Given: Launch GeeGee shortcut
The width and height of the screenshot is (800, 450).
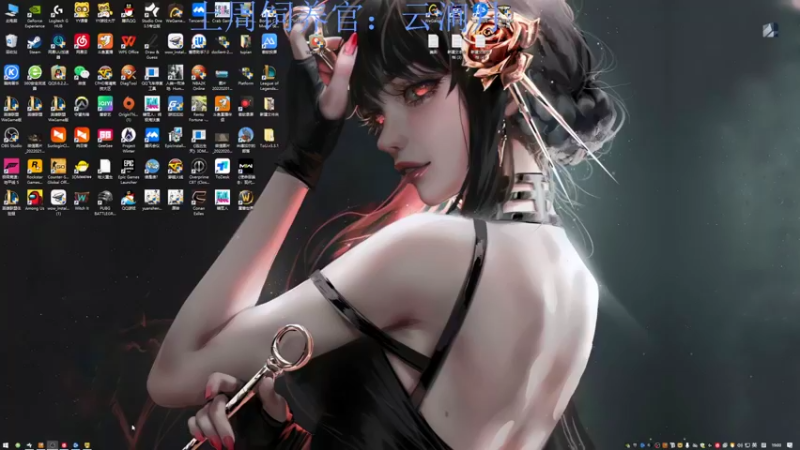Looking at the screenshot, I should pyautogui.click(x=105, y=135).
